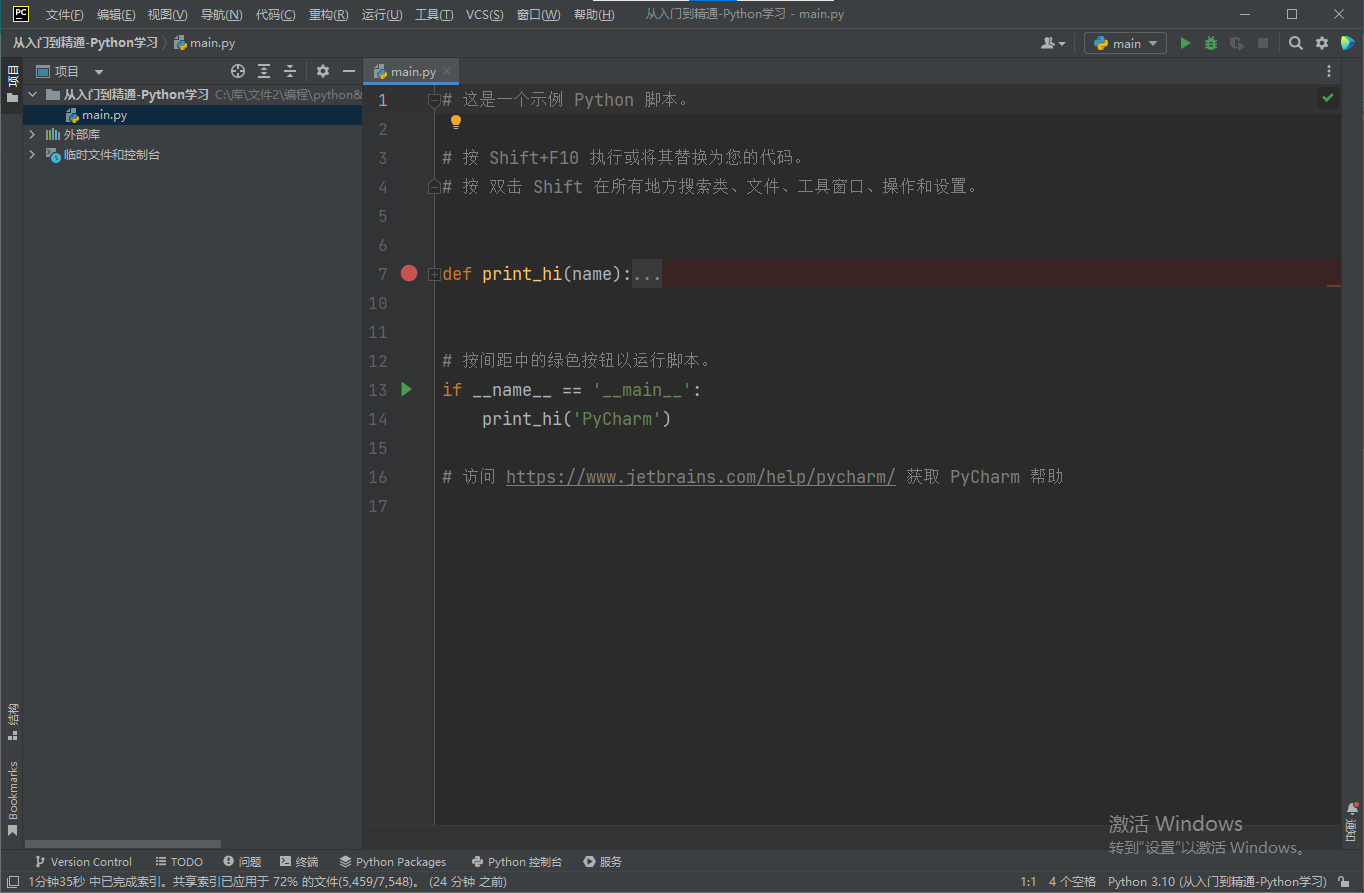1364x893 pixels.
Task: Remove the red breakpoint on line 7
Action: (409, 273)
